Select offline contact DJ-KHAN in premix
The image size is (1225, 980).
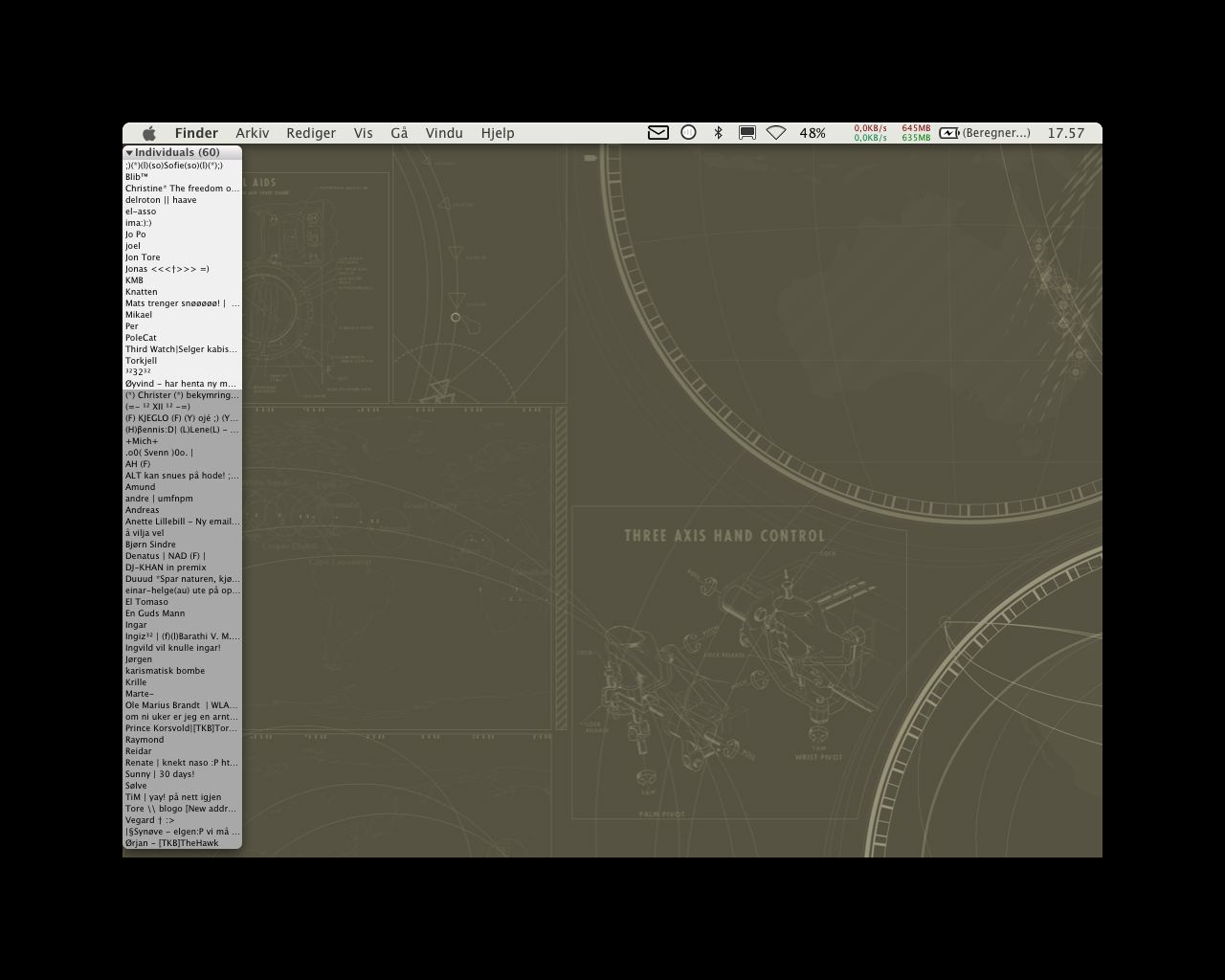(x=182, y=568)
